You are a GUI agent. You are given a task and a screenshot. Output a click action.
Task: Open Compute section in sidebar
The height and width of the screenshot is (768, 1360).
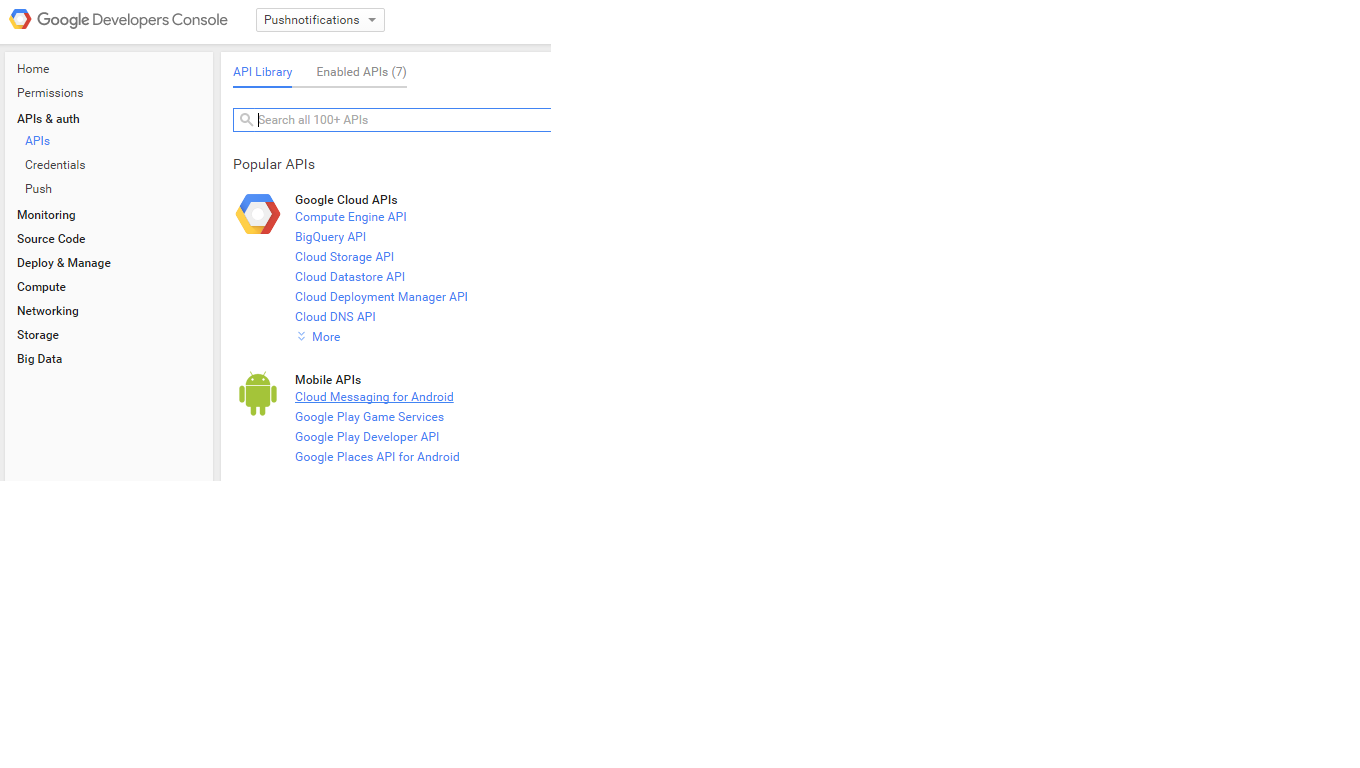[41, 287]
